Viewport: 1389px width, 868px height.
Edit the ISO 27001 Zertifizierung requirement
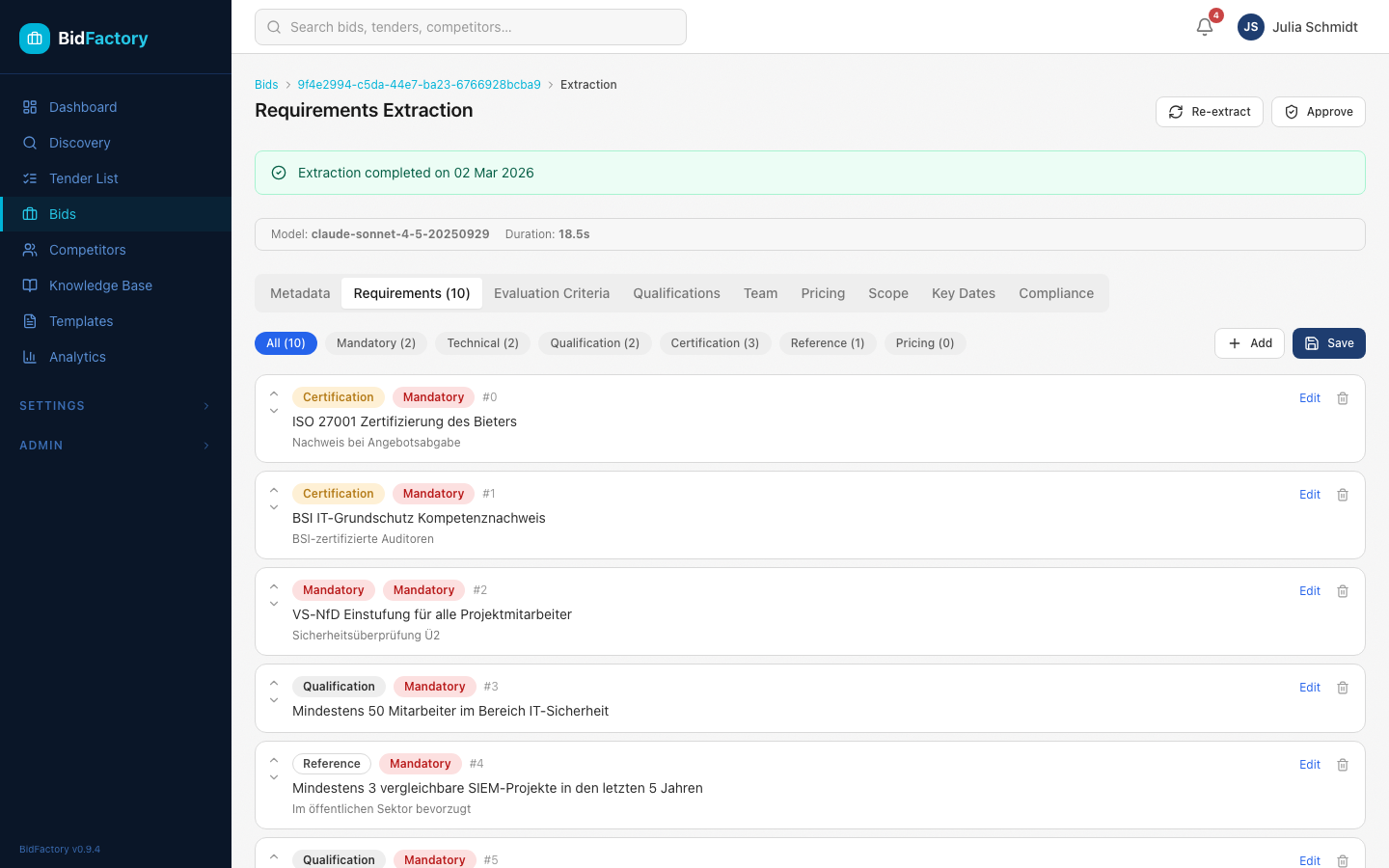[1310, 398]
